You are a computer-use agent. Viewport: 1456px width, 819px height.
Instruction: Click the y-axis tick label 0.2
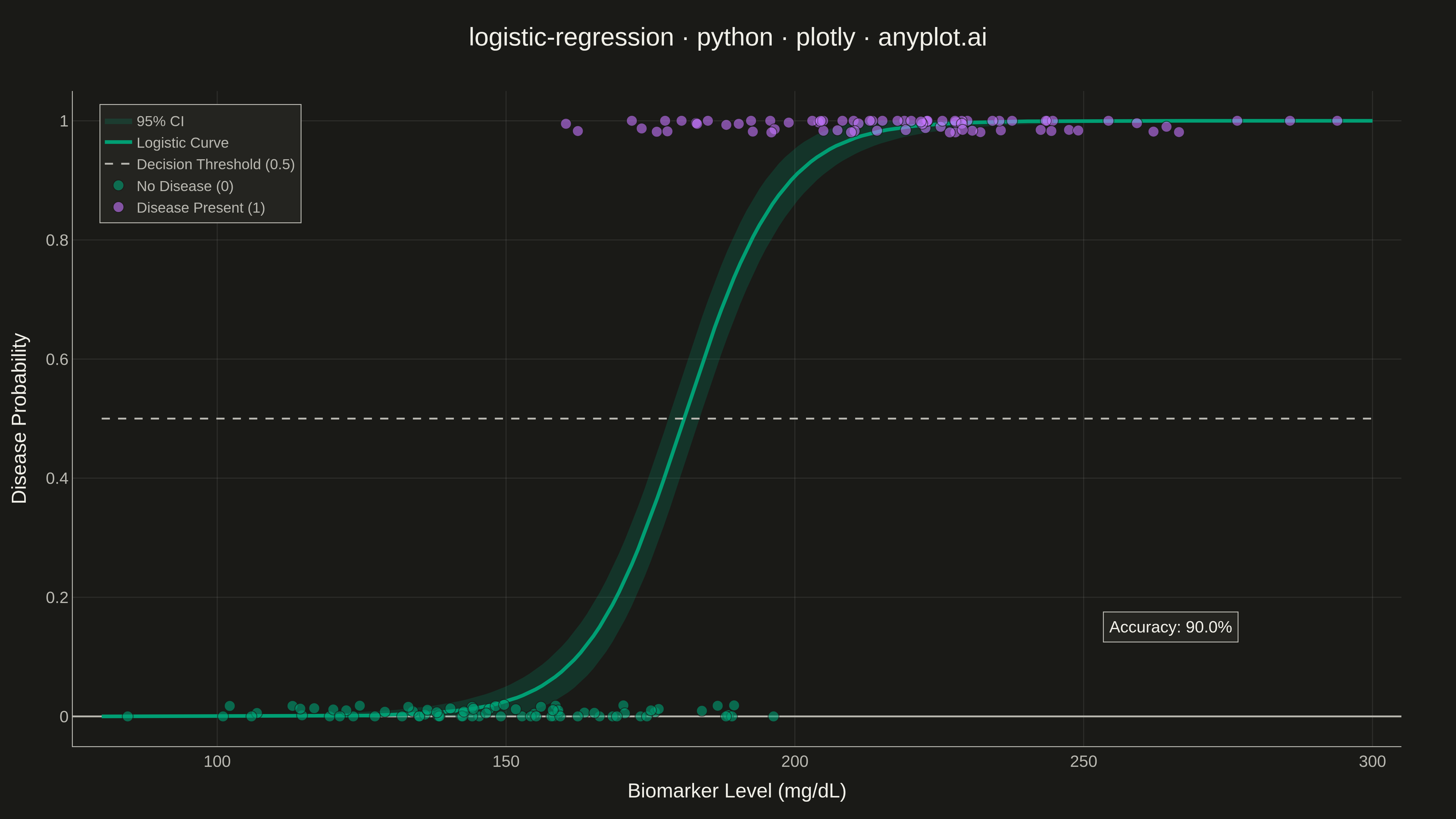(57, 598)
